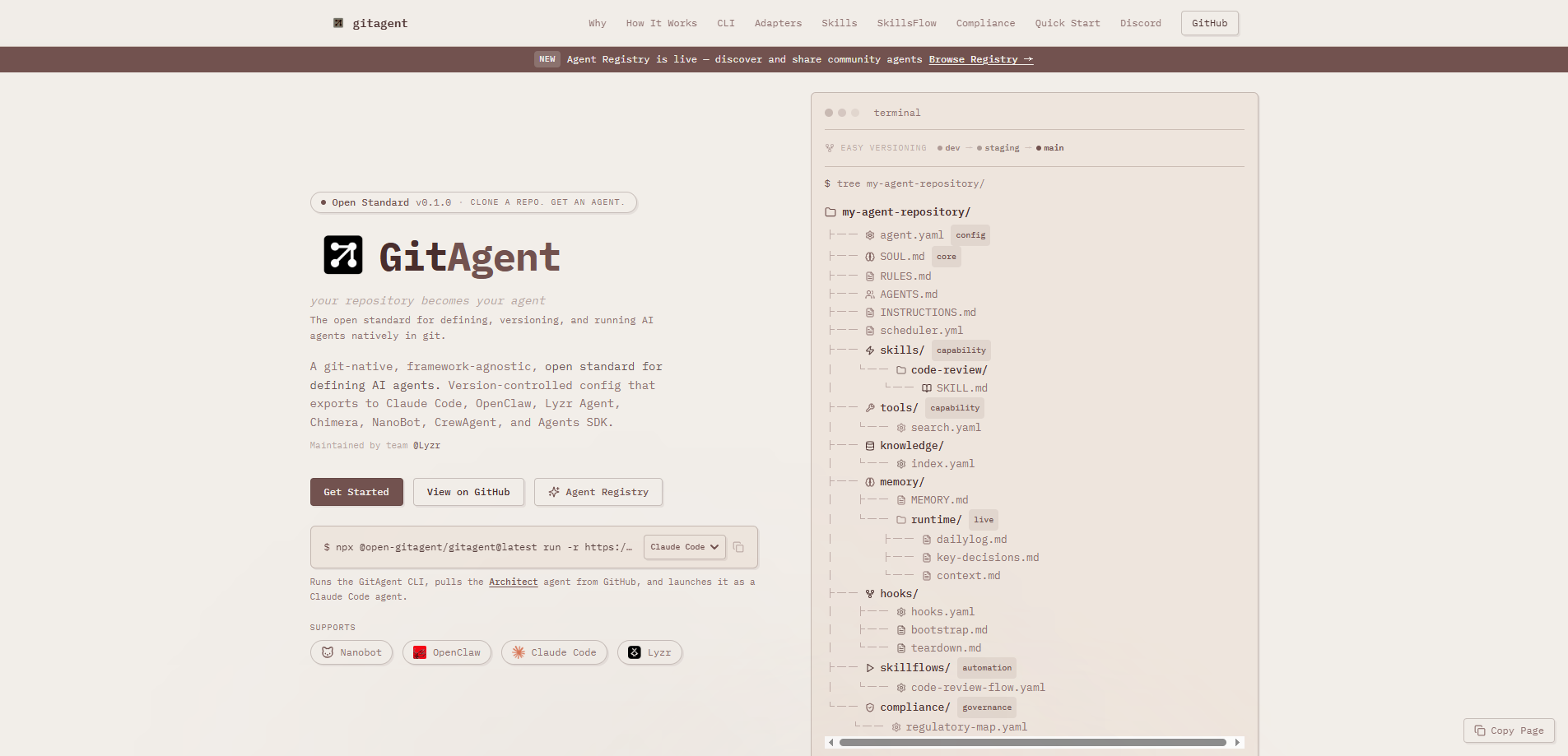Open the Quick Start nav link
The image size is (1568, 756).
click(1068, 23)
